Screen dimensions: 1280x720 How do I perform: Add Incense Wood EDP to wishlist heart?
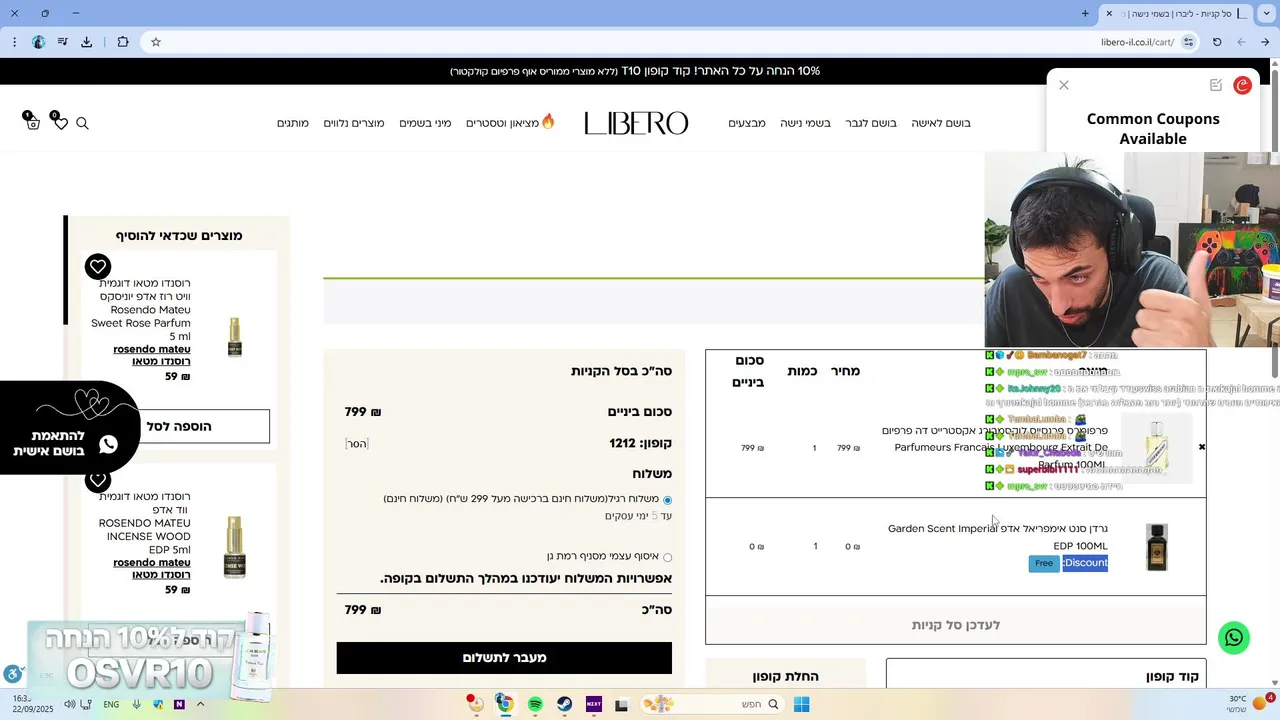click(97, 480)
